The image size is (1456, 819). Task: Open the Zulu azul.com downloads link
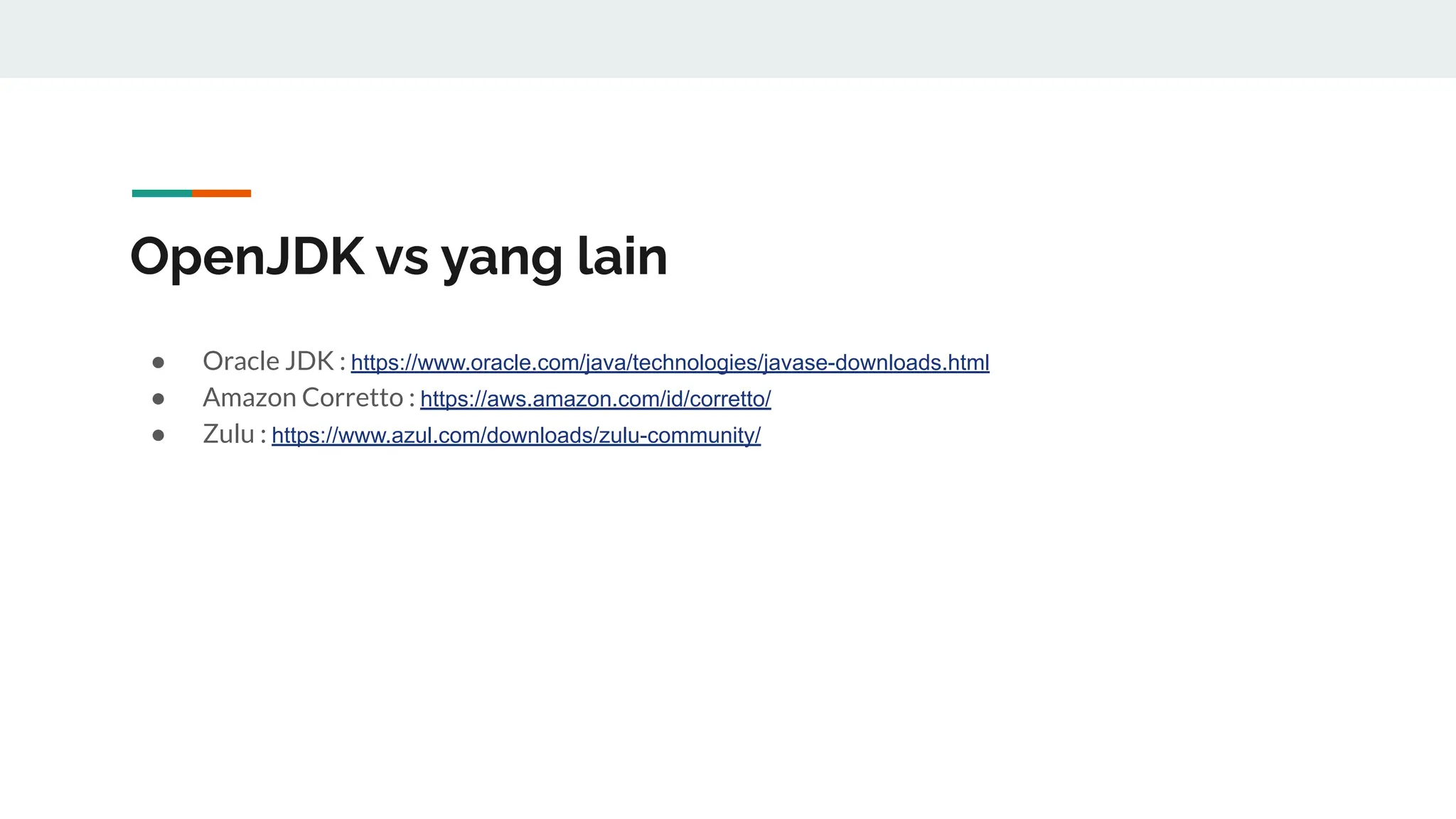(x=516, y=435)
